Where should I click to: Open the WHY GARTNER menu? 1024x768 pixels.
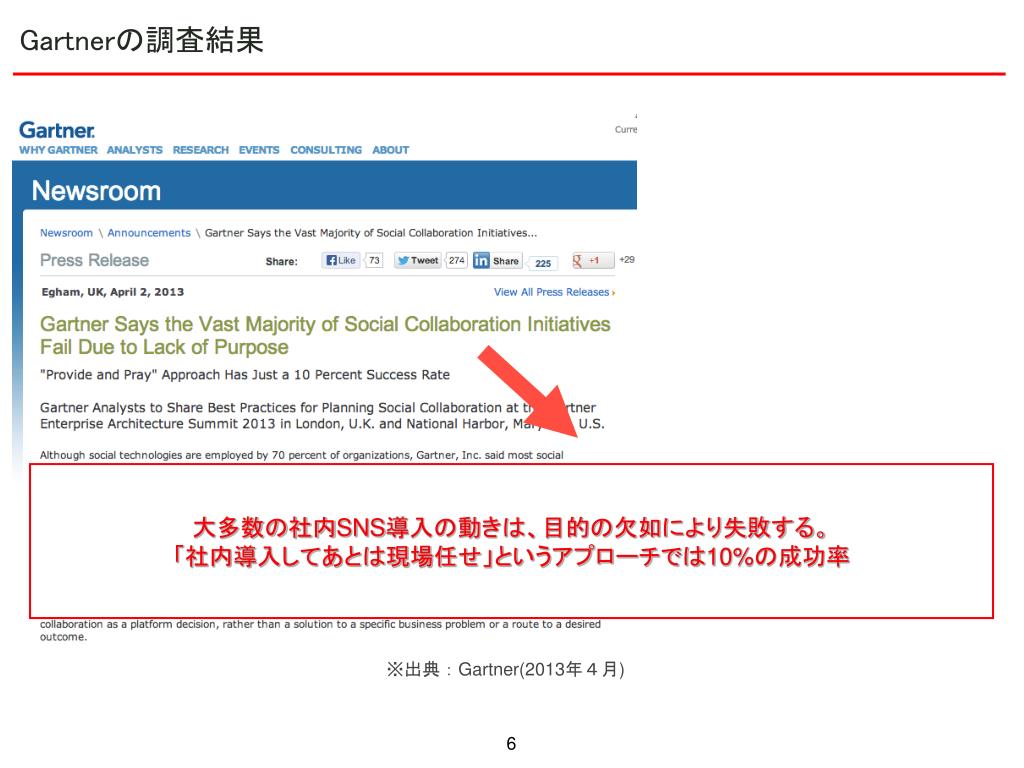click(x=58, y=150)
